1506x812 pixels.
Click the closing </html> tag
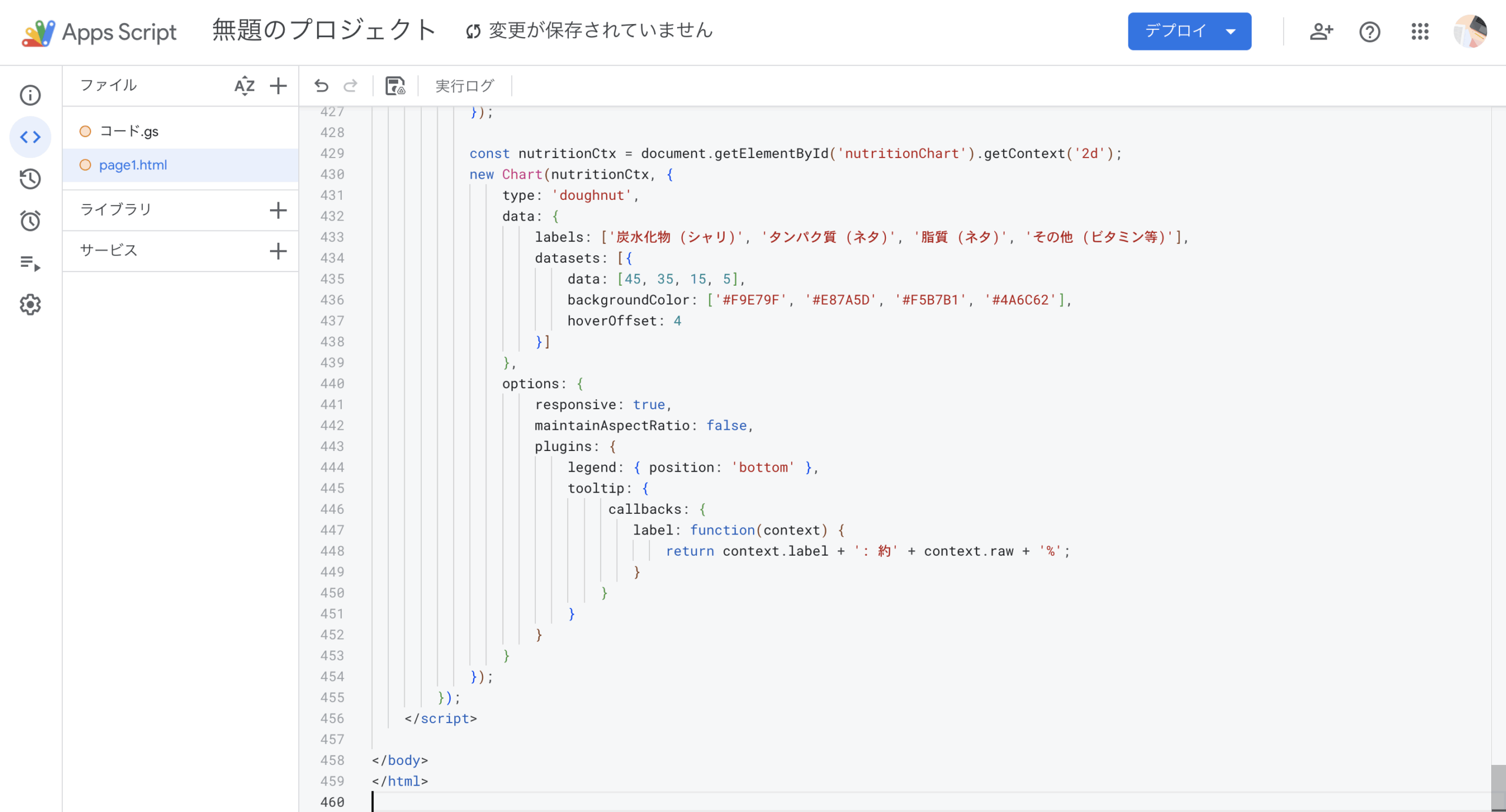pyautogui.click(x=400, y=781)
